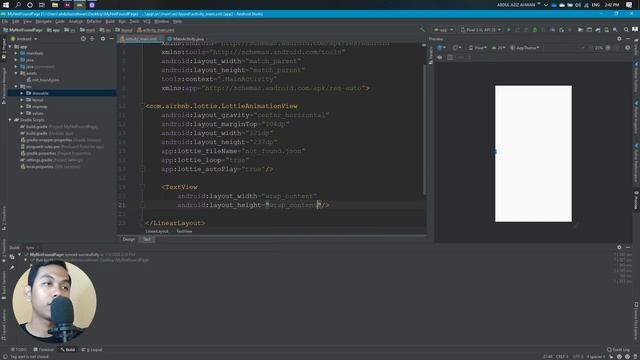640x360 pixels.
Task: Open the Refactor menu
Action: click(x=93, y=21)
